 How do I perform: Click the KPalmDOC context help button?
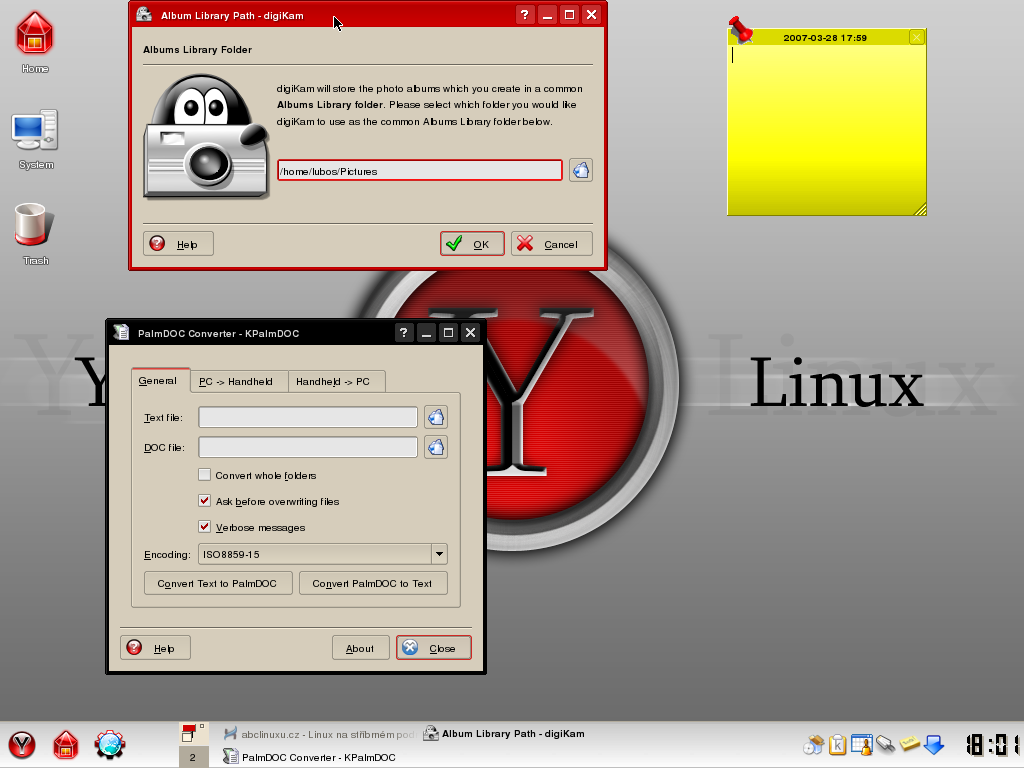coord(404,332)
